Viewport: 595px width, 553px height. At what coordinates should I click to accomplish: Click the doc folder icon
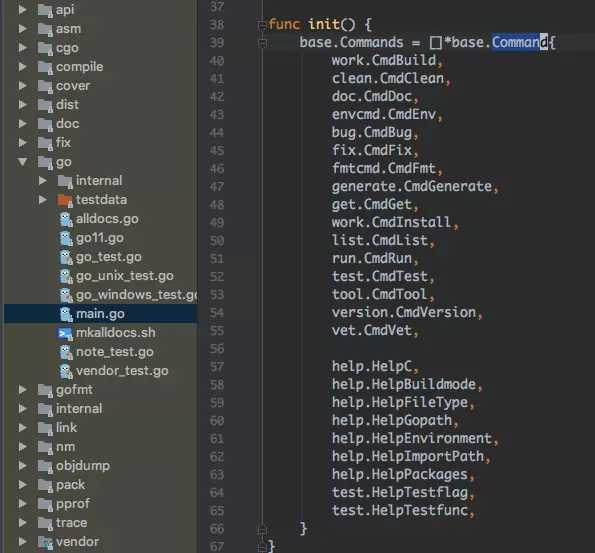(x=45, y=124)
